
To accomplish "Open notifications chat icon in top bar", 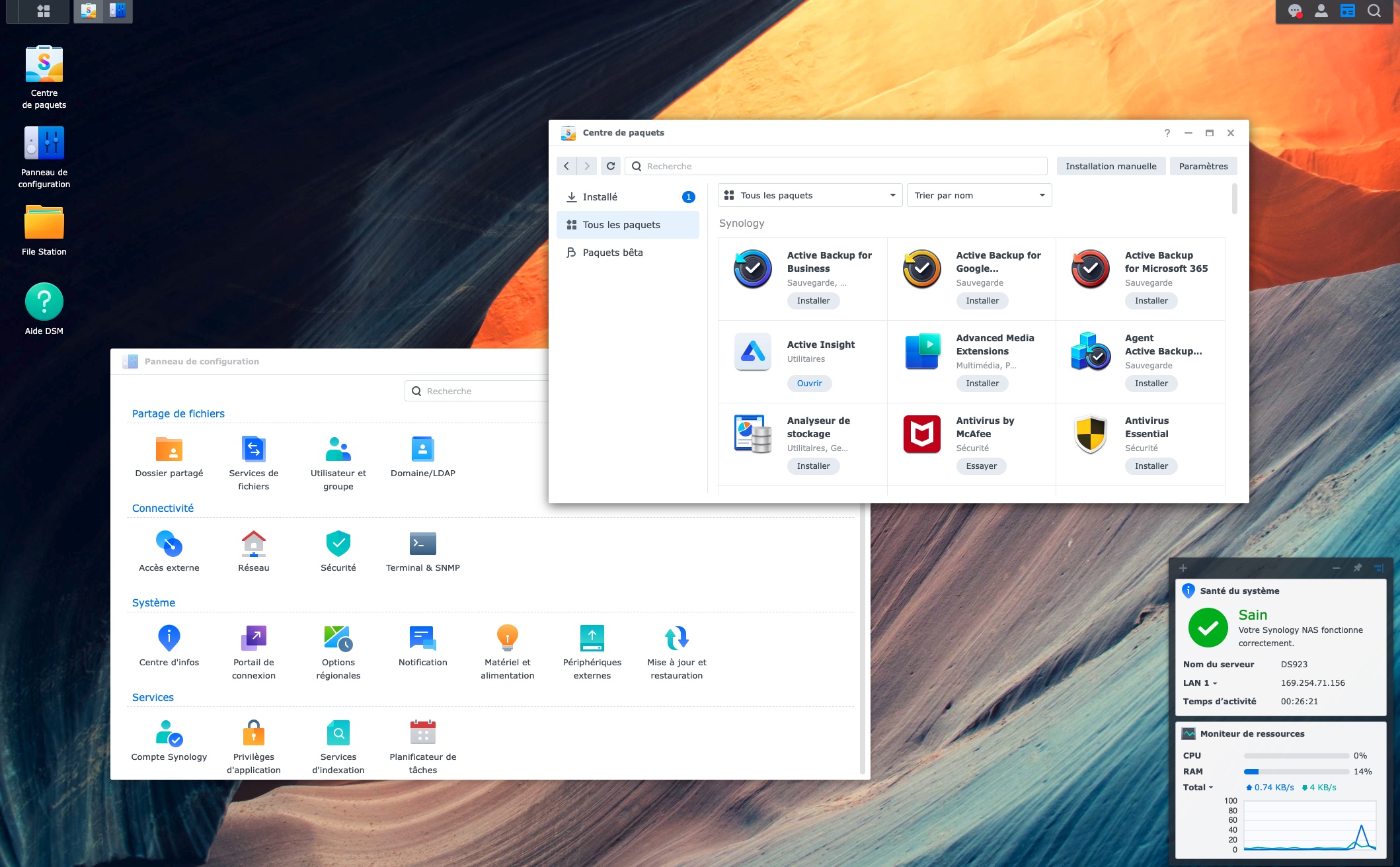I will point(1295,11).
